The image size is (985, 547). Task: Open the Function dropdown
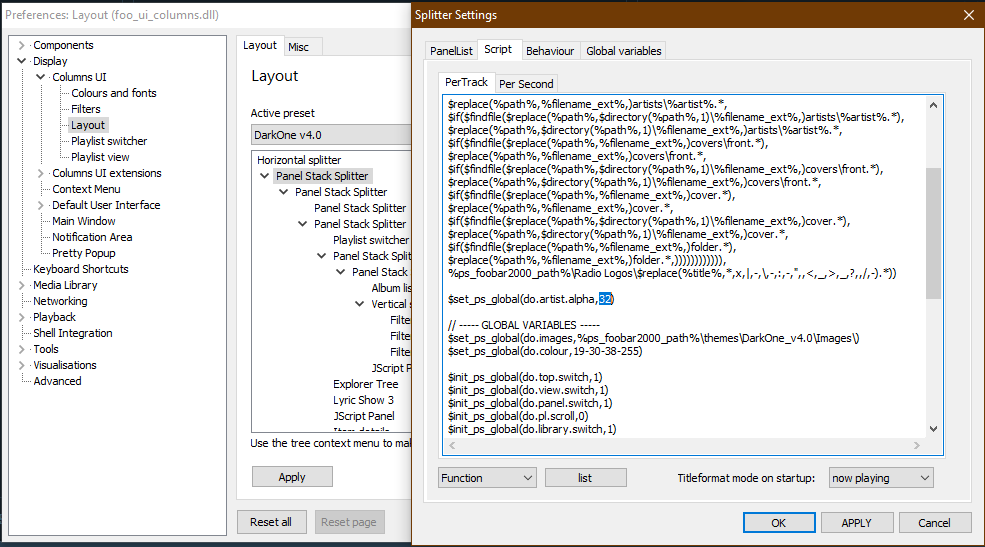(x=487, y=478)
